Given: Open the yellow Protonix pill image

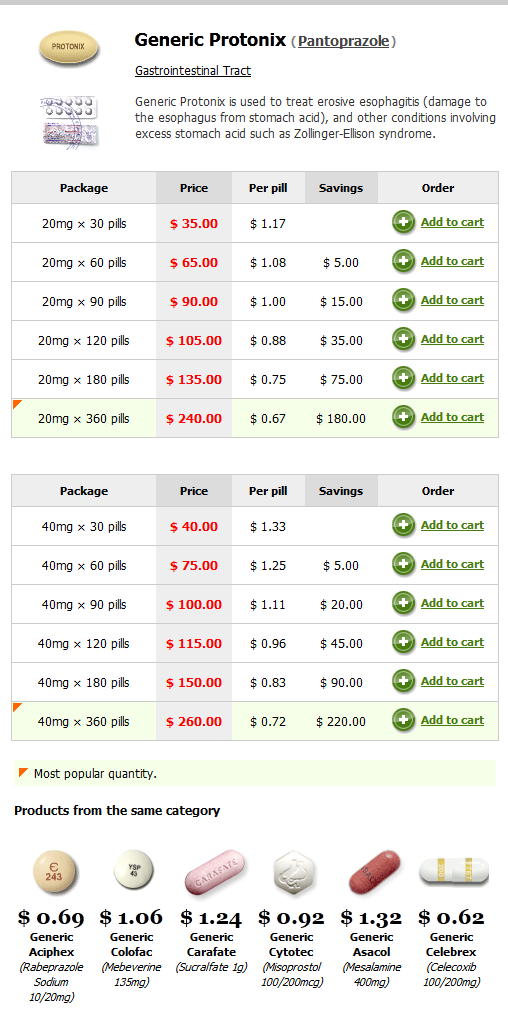Looking at the screenshot, I should [x=68, y=48].
